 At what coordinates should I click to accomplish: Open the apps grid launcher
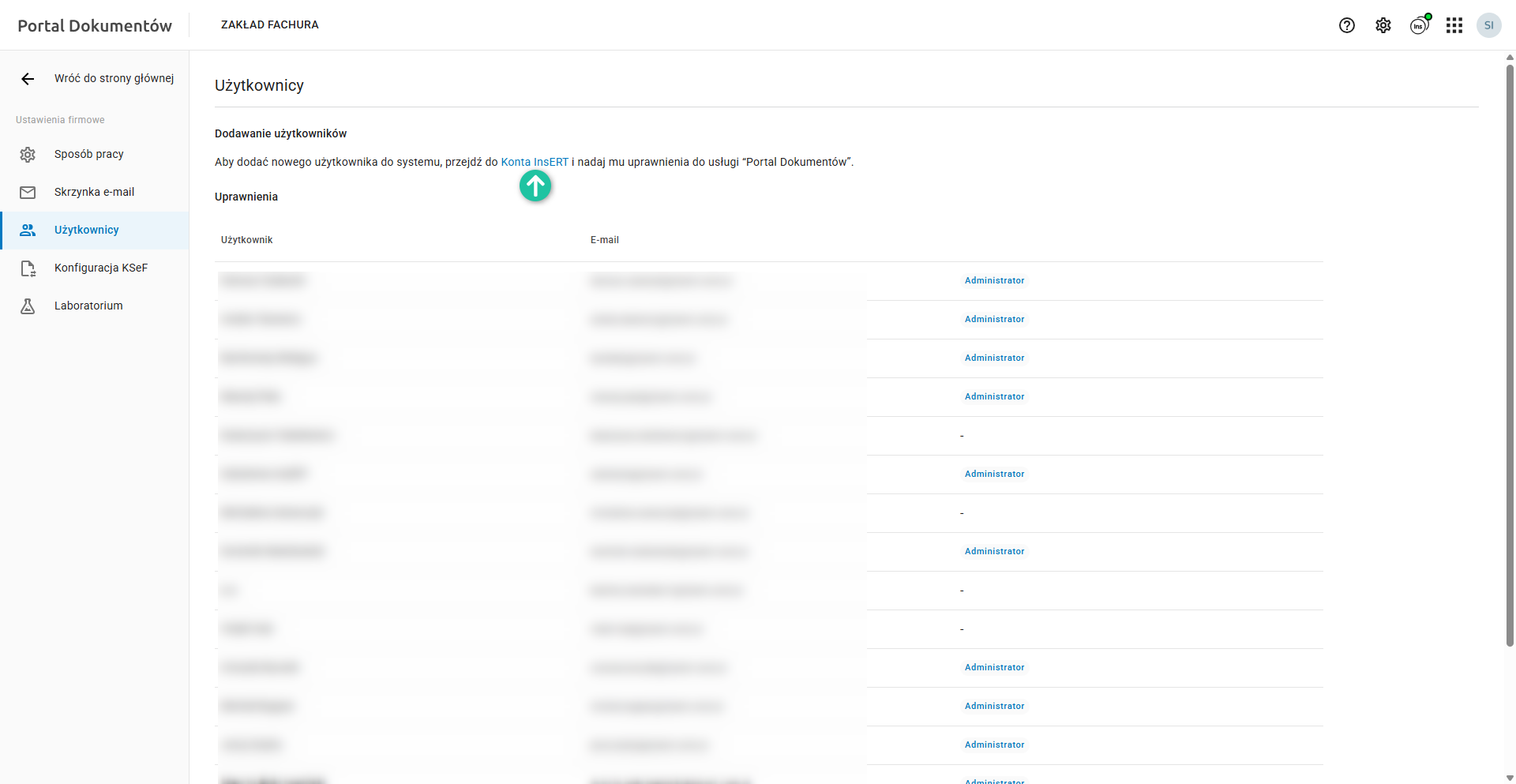pyautogui.click(x=1454, y=25)
